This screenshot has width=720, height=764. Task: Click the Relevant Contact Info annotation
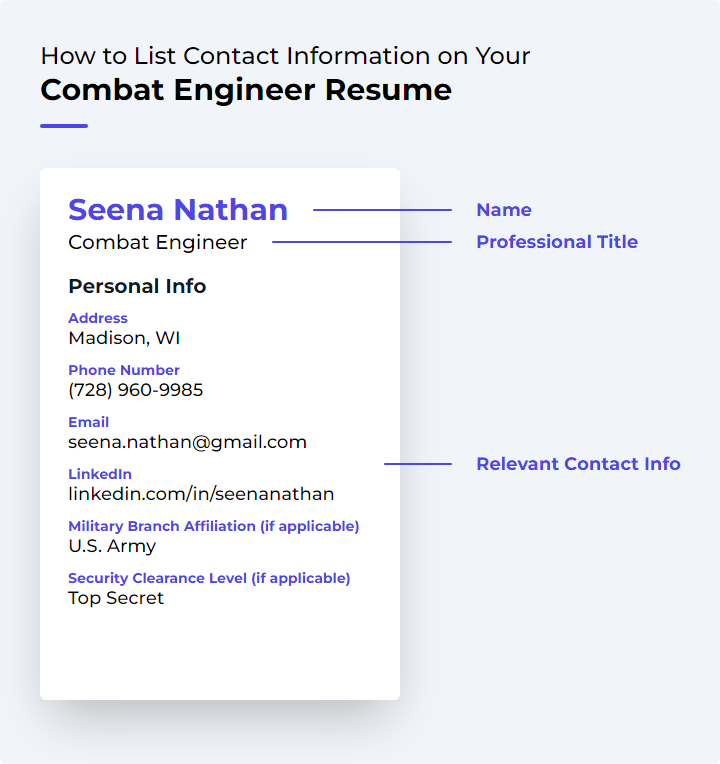[578, 464]
